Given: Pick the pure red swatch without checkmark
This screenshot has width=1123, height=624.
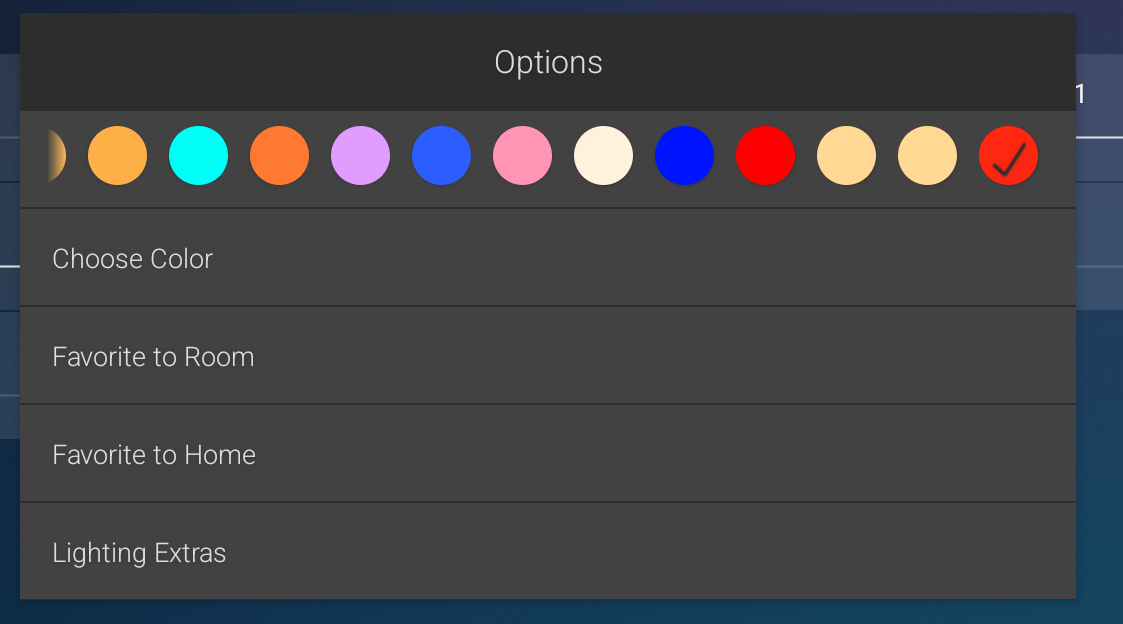Looking at the screenshot, I should (765, 156).
